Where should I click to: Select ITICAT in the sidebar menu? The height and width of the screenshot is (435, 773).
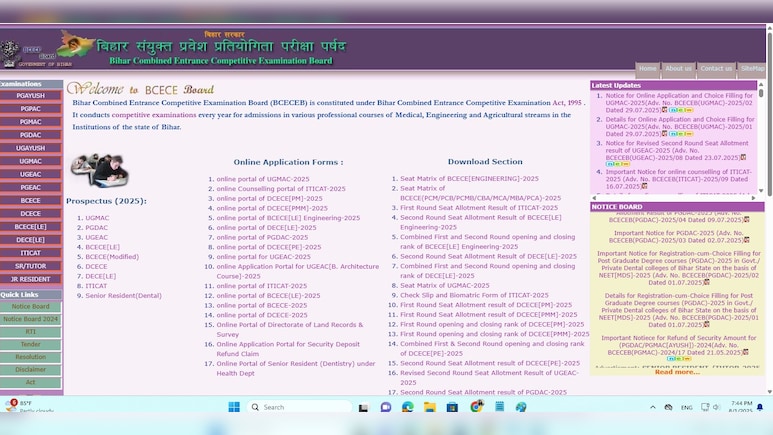[x=31, y=253]
